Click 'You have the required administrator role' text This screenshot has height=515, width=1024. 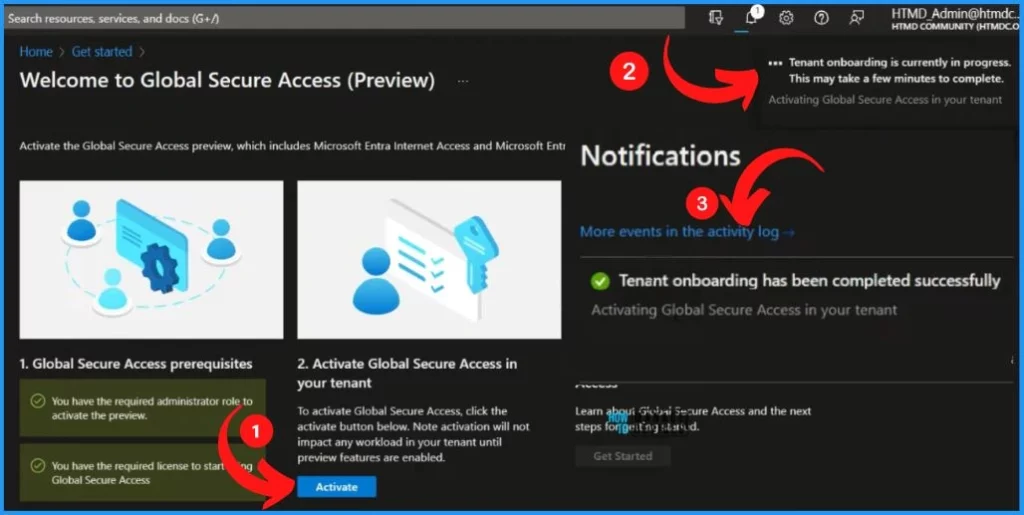[152, 408]
